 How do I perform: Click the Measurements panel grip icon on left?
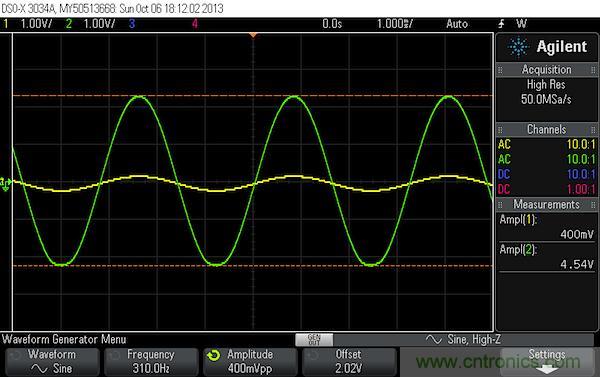click(x=500, y=205)
